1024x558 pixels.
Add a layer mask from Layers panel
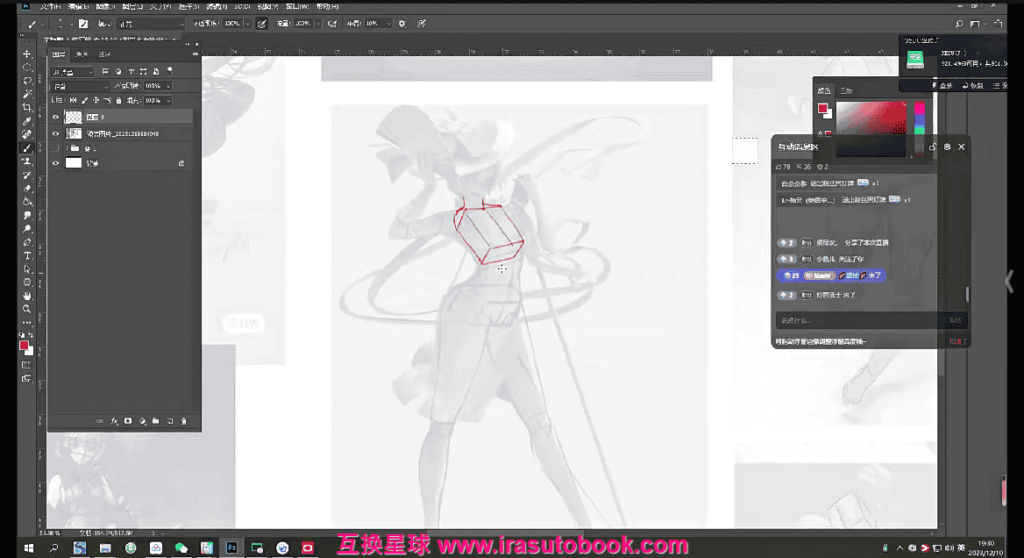[128, 421]
